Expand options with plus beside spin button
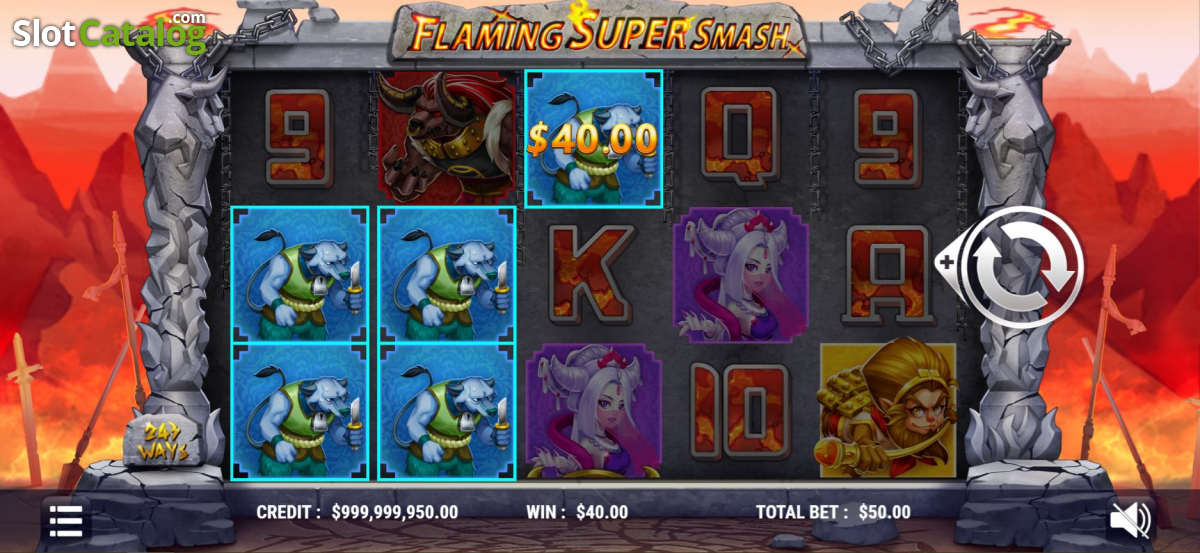1200x553 pixels. (x=948, y=264)
